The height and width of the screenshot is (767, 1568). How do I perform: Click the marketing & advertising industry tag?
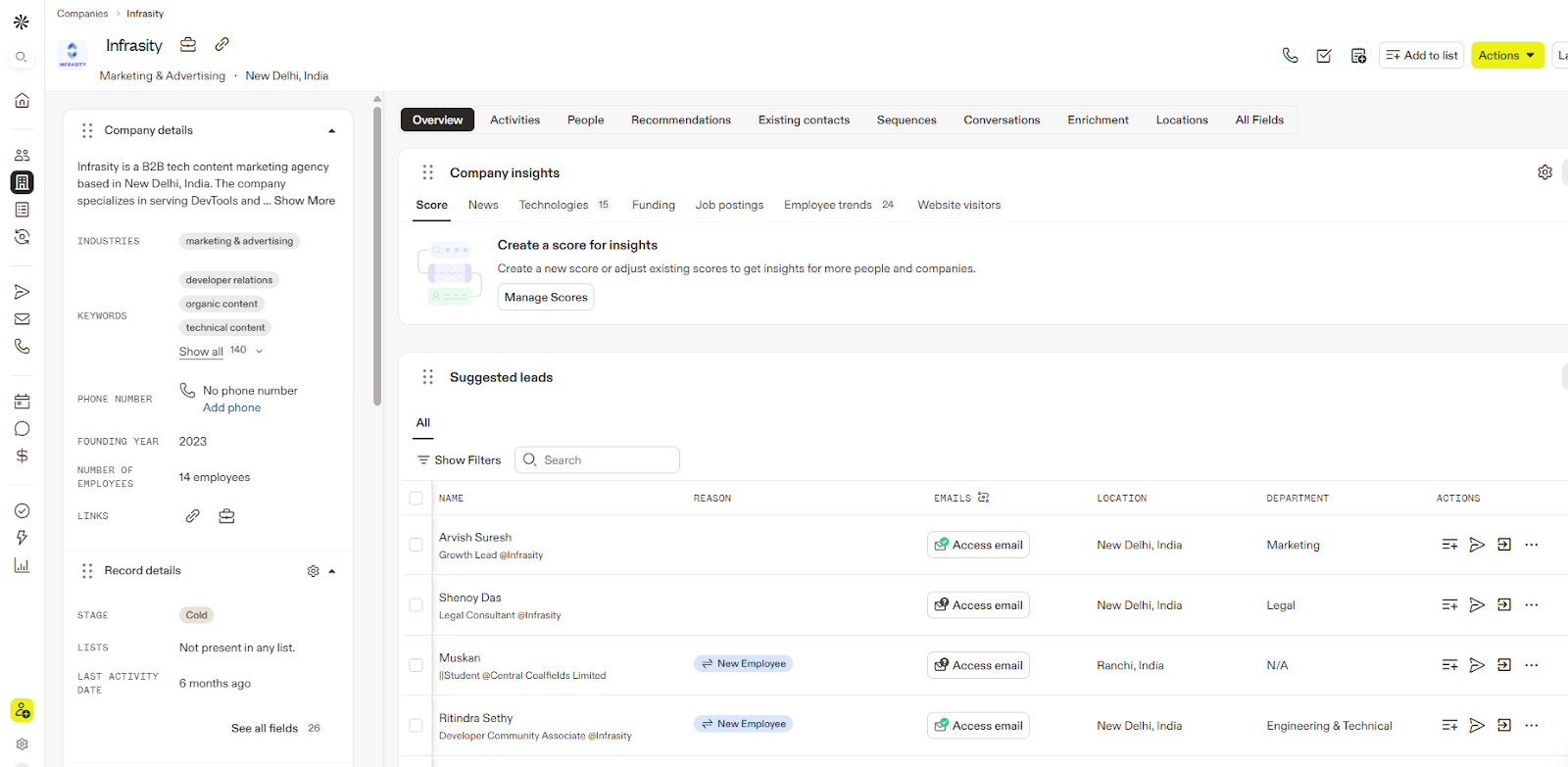coord(239,241)
